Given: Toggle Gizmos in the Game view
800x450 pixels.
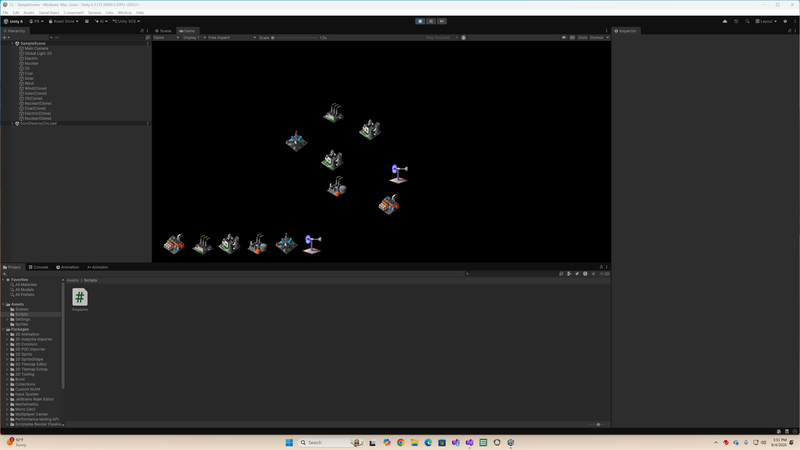Looking at the screenshot, I should pyautogui.click(x=596, y=38).
